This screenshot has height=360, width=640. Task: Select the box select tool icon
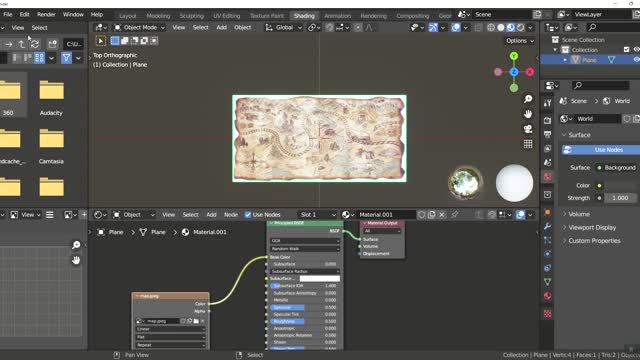click(x=115, y=41)
